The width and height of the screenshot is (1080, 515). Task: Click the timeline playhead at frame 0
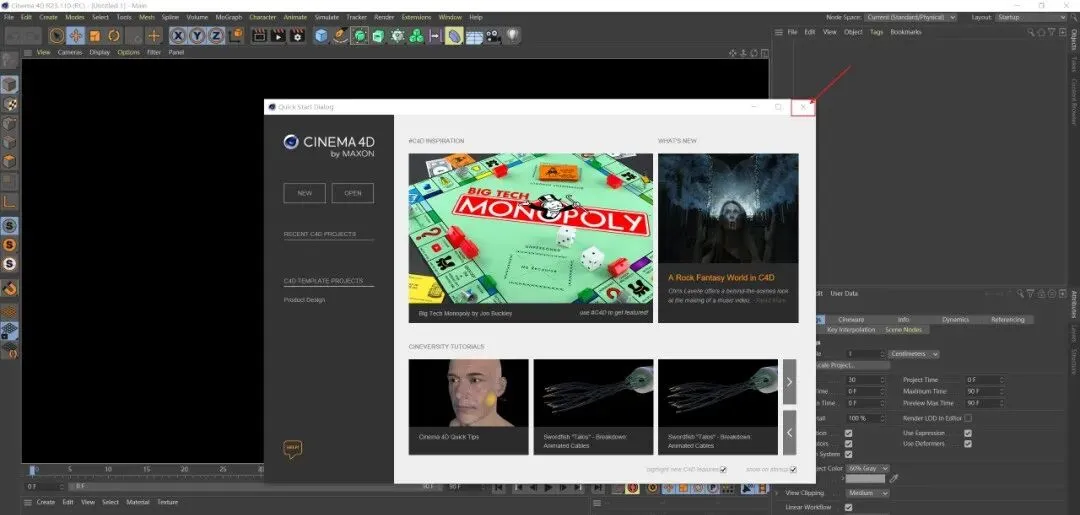click(32, 471)
